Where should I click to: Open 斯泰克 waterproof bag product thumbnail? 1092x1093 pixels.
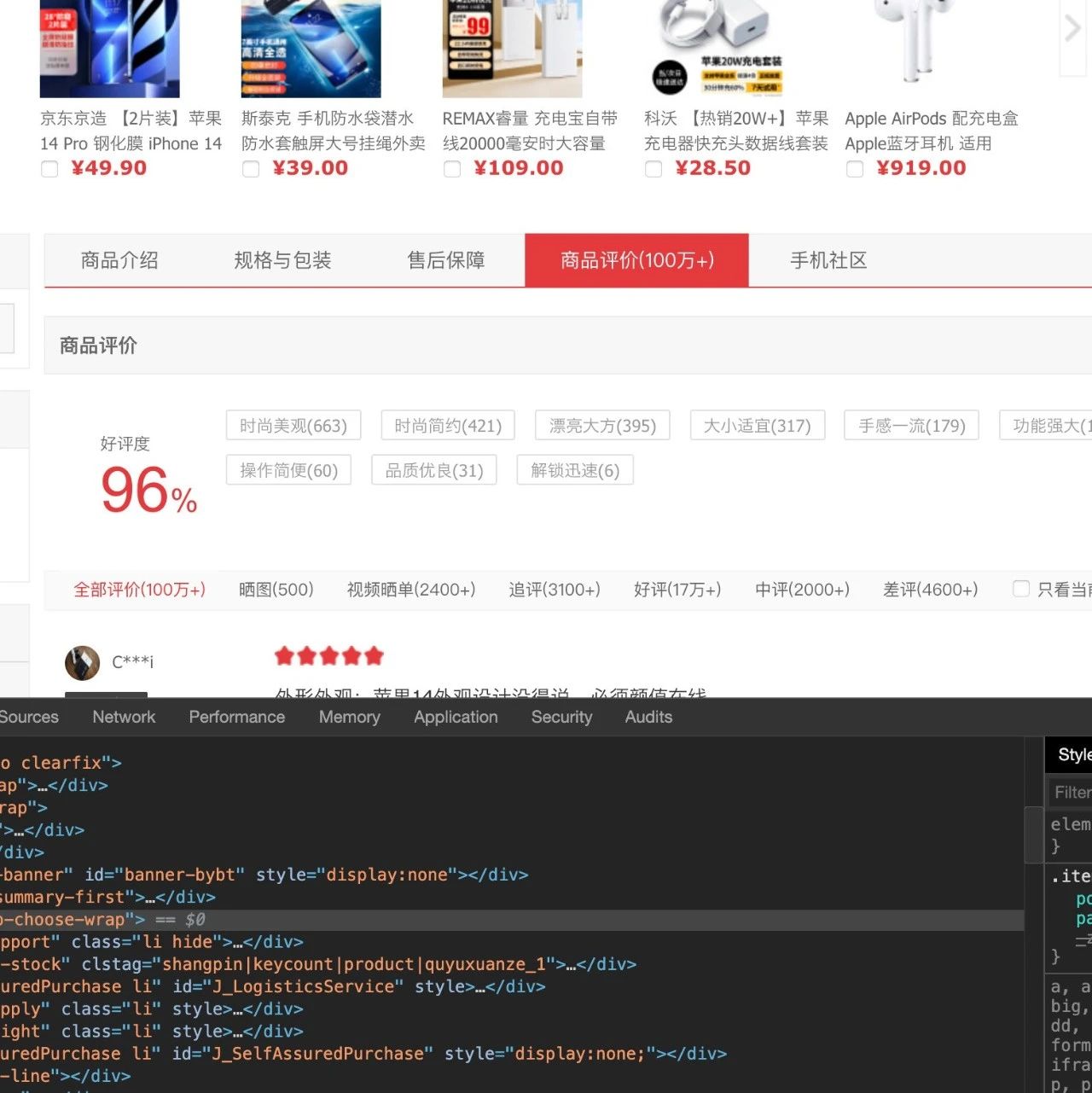(x=311, y=49)
